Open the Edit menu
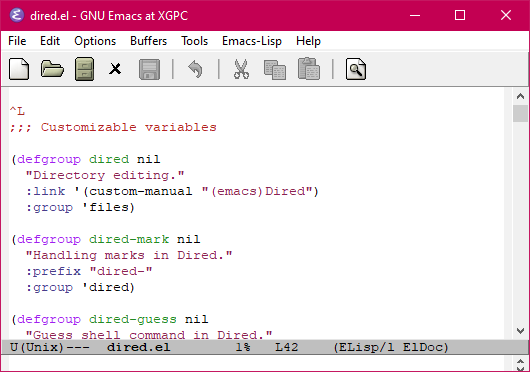The image size is (530, 372). (x=50, y=41)
